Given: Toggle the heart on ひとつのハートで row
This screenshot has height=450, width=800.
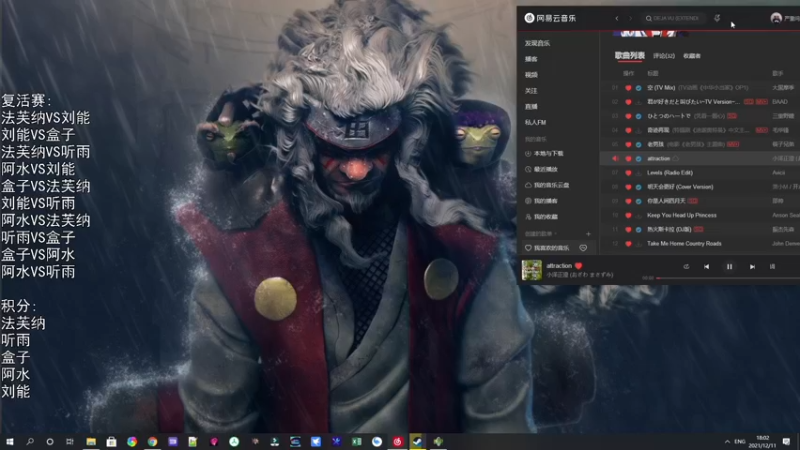Looking at the screenshot, I should click(628, 116).
